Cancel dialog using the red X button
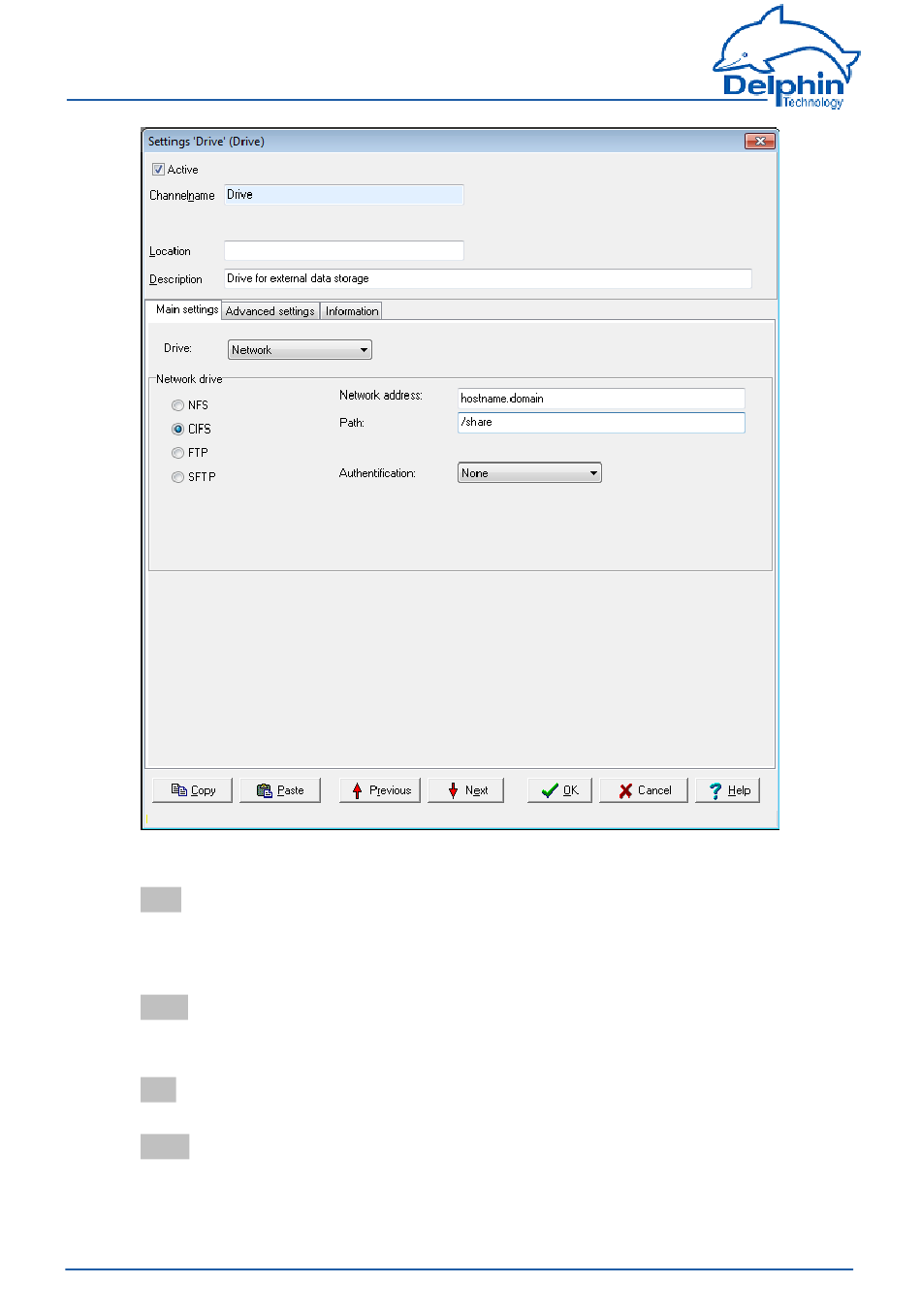 [644, 790]
